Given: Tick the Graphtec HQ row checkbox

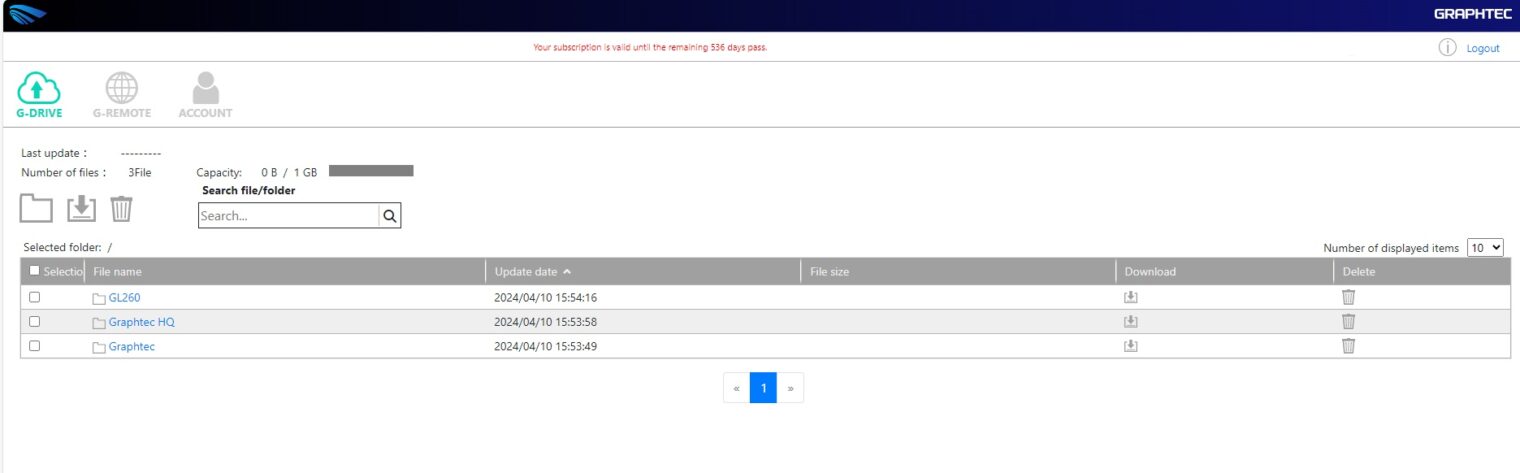Looking at the screenshot, I should click(35, 322).
